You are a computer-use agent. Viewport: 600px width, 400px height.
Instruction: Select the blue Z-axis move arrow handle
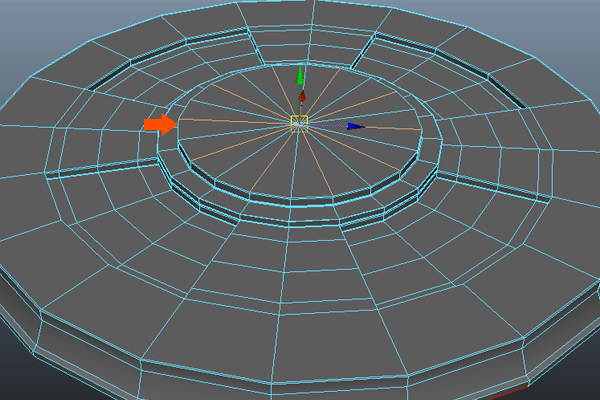pyautogui.click(x=356, y=126)
